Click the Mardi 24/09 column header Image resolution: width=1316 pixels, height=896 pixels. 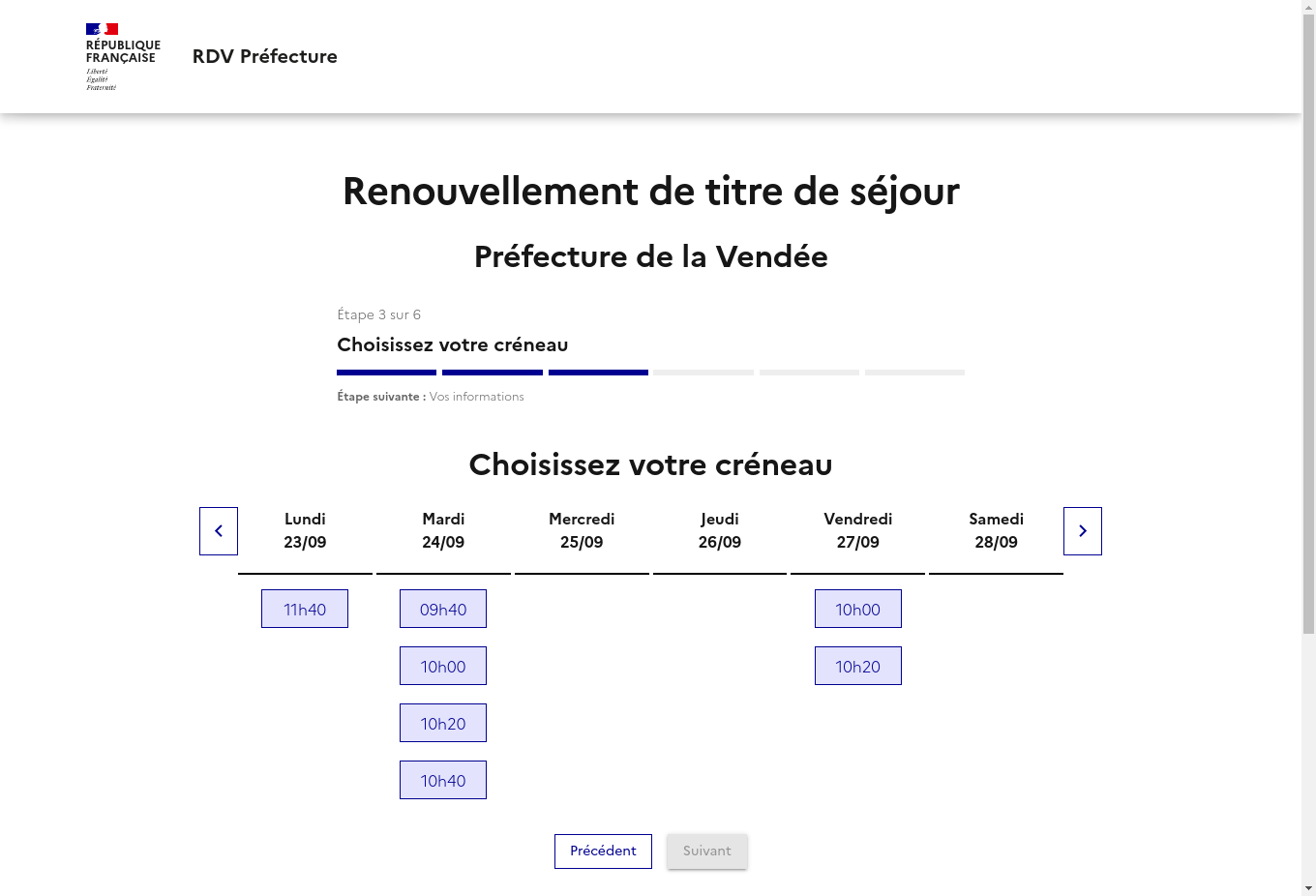443,531
